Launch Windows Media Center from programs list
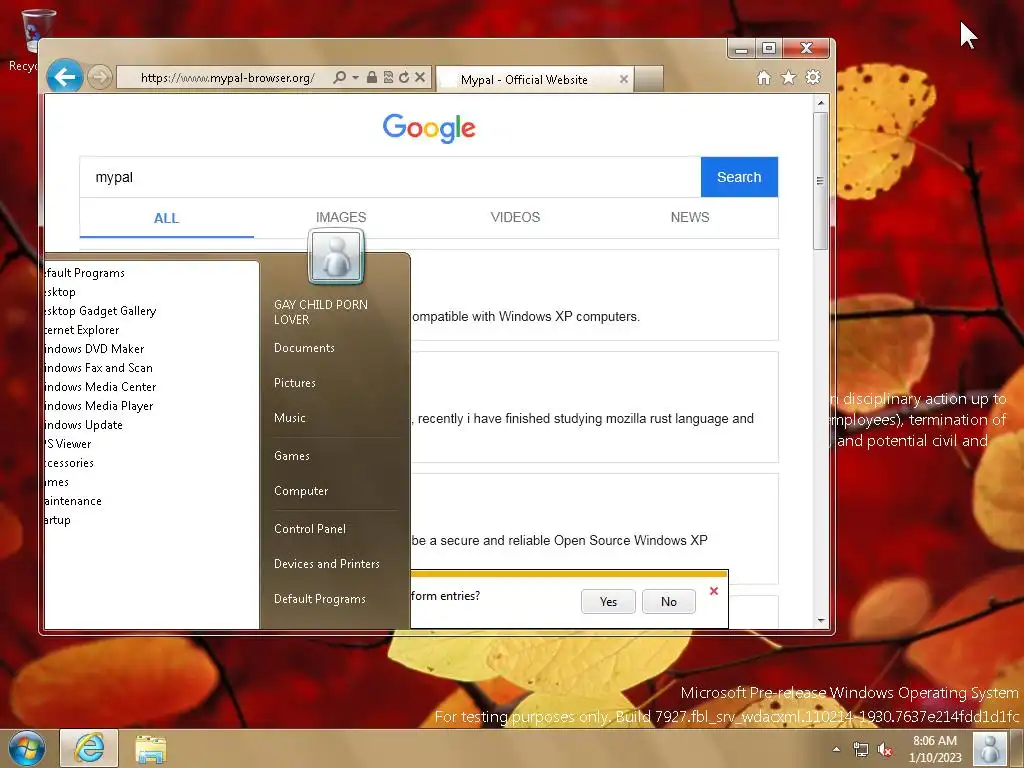 coord(101,387)
